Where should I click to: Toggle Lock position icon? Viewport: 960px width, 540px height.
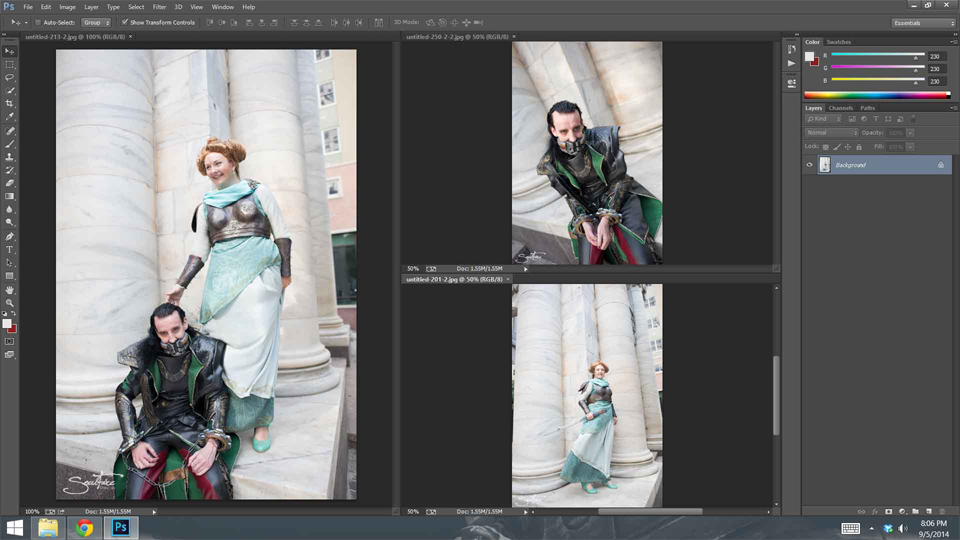tap(847, 147)
